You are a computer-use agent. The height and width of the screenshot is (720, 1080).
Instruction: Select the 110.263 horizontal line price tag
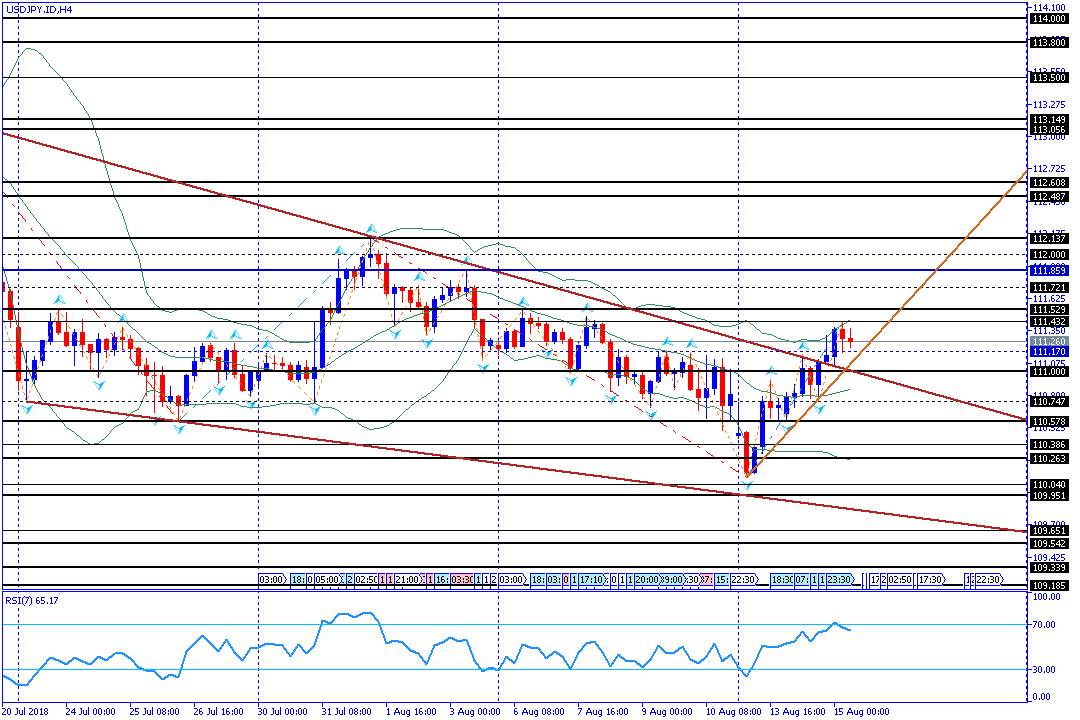1047,459
